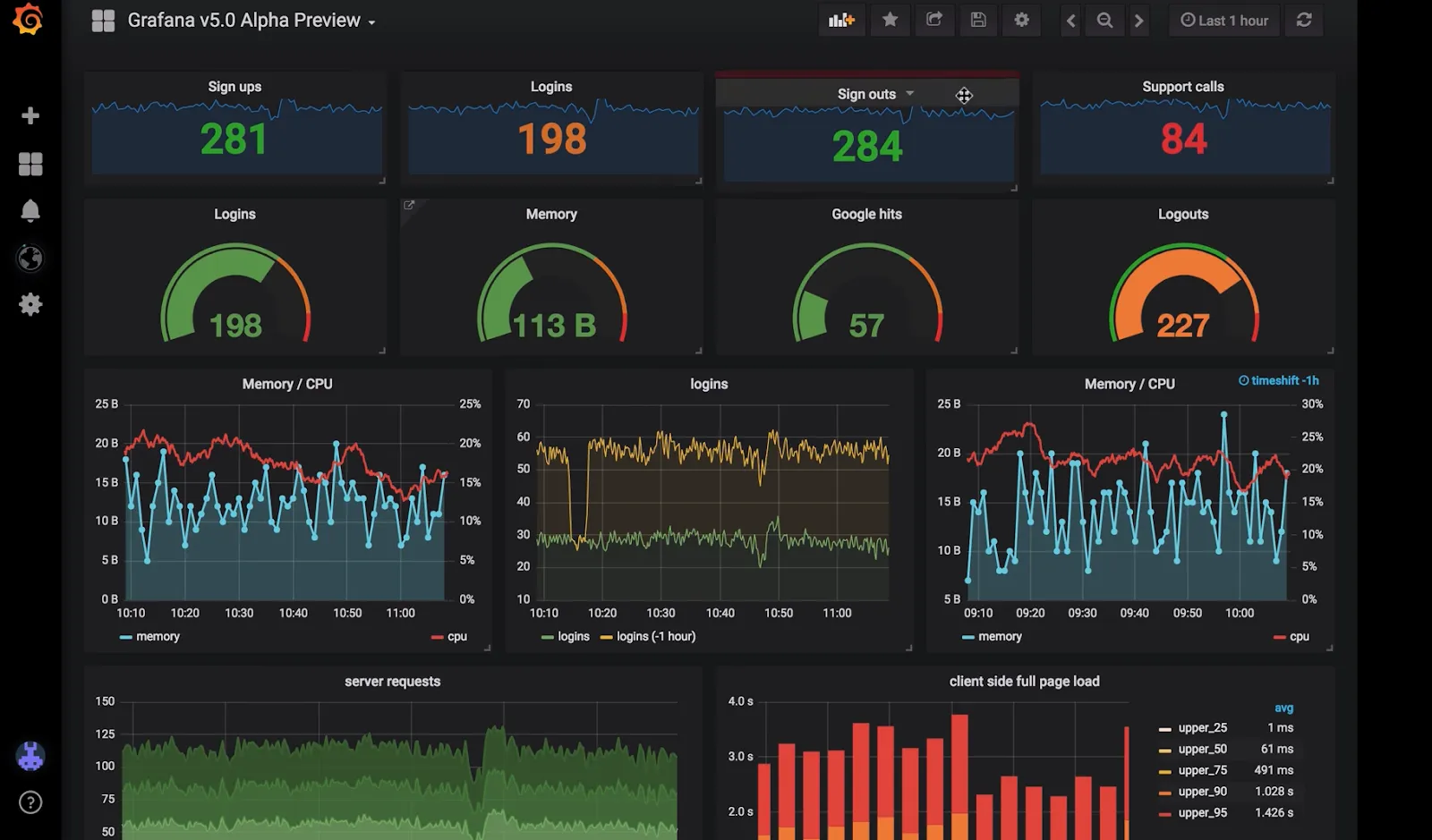
Task: Save the dashboard with the disk icon
Action: pyautogui.click(x=978, y=20)
